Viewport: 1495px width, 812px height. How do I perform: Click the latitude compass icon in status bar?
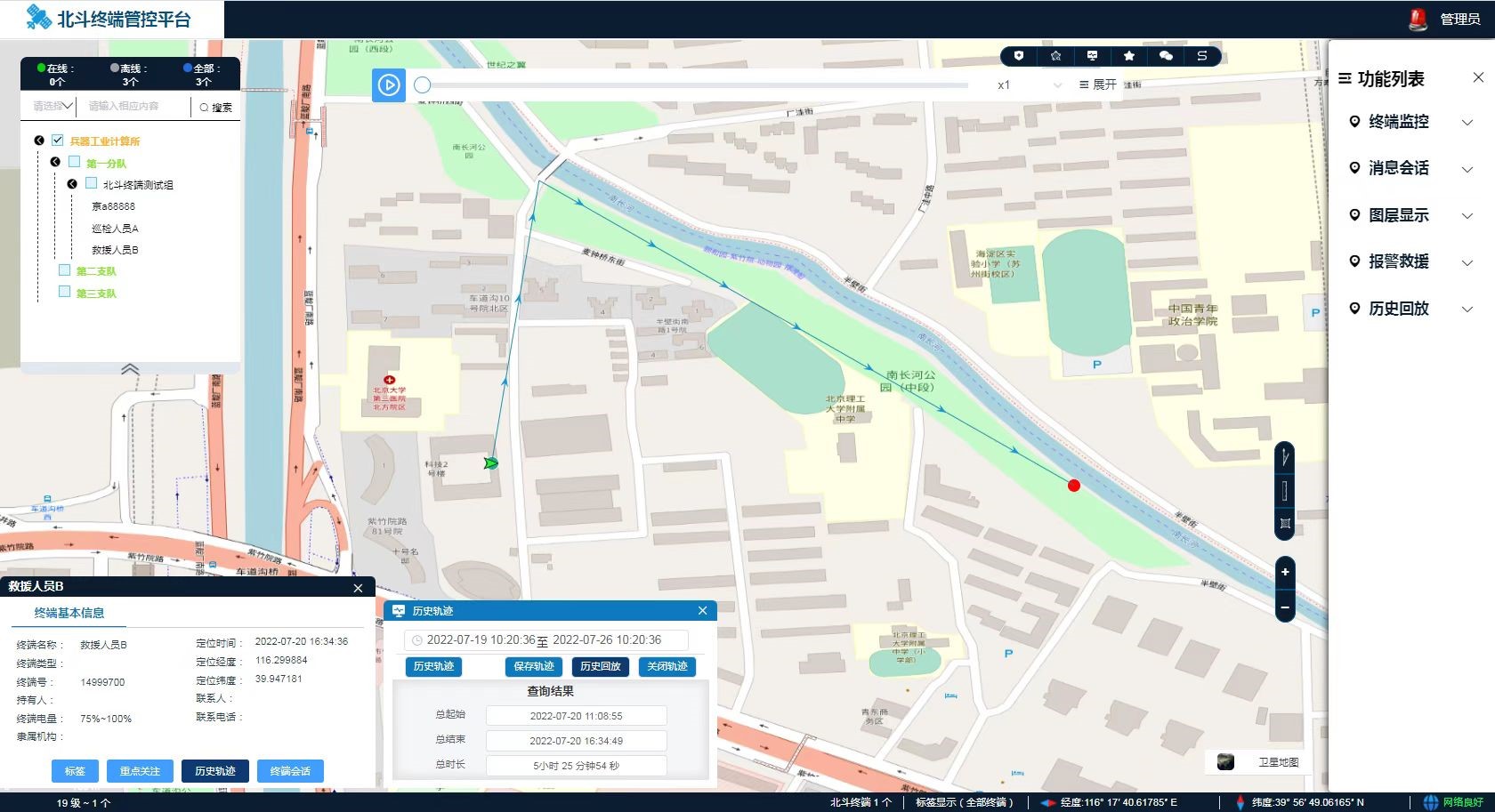pyautogui.click(x=1240, y=802)
